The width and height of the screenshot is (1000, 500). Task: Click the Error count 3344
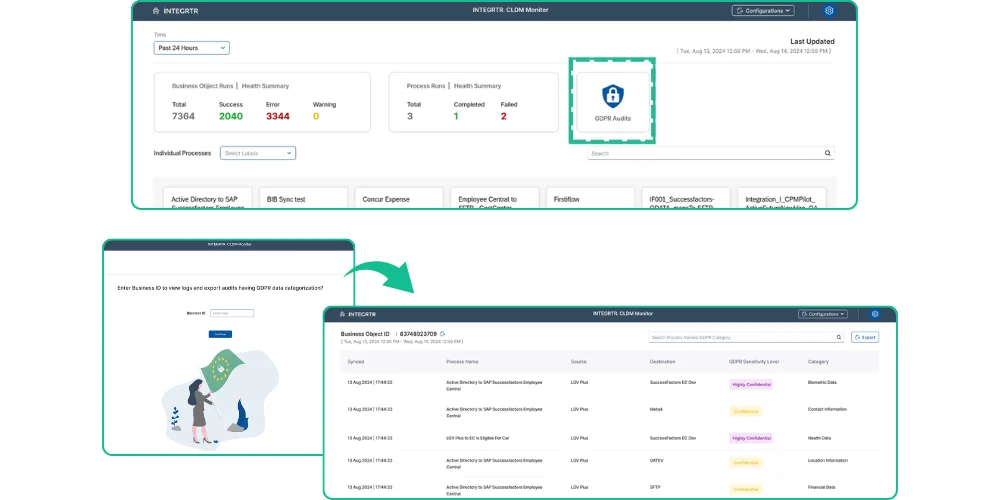(278, 116)
